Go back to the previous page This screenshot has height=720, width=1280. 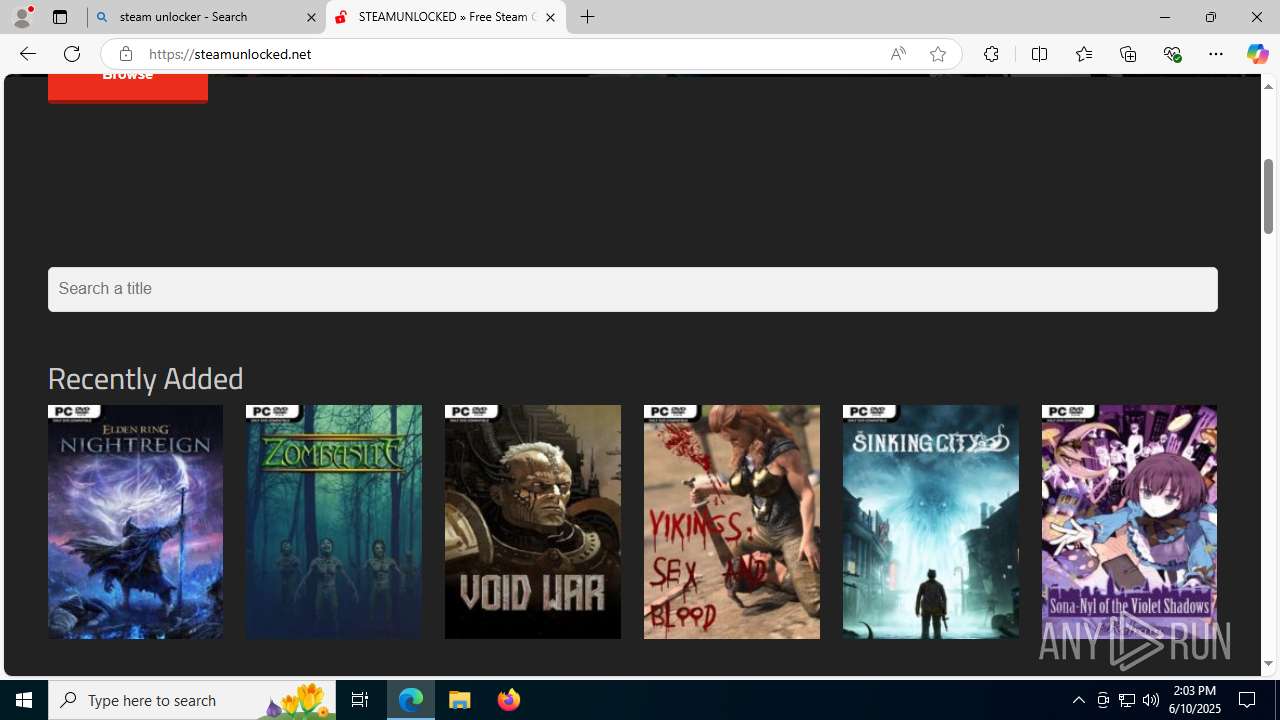(x=27, y=54)
